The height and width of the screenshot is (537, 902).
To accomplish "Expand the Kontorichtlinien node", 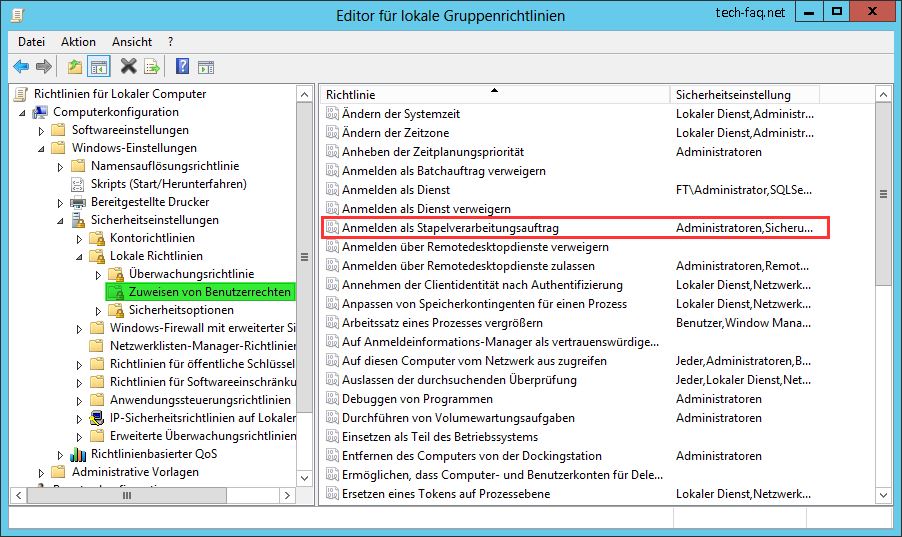I will (x=79, y=239).
